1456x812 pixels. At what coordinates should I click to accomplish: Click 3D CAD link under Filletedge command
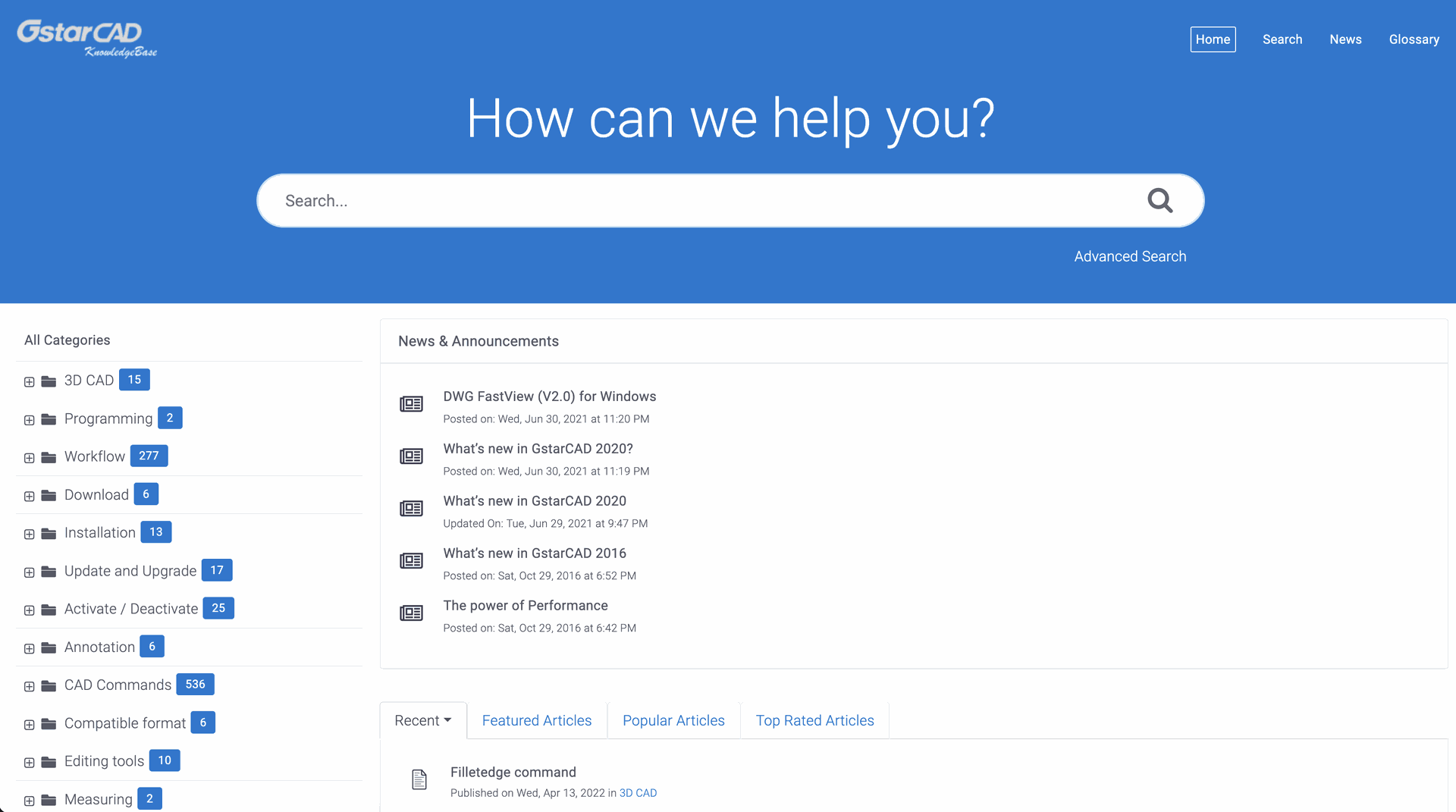(638, 793)
